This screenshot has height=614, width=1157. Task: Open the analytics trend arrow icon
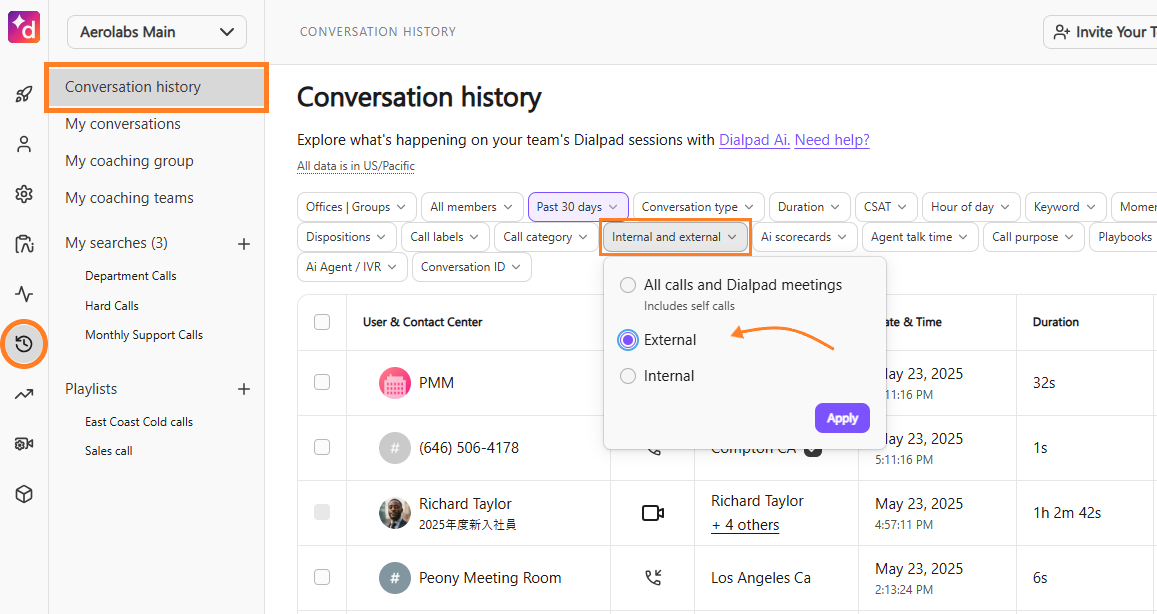pos(24,393)
